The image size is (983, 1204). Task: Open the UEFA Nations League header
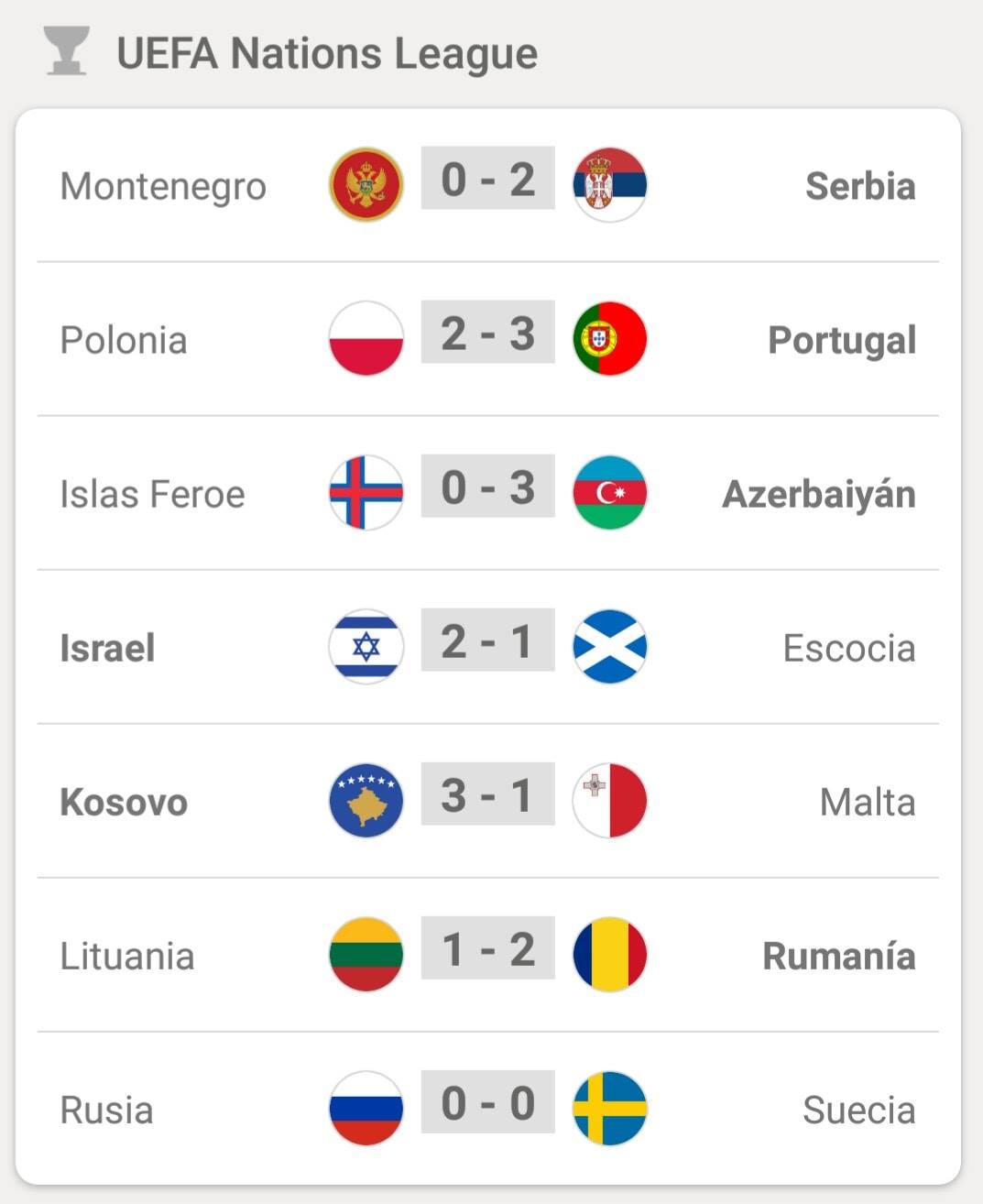327,53
